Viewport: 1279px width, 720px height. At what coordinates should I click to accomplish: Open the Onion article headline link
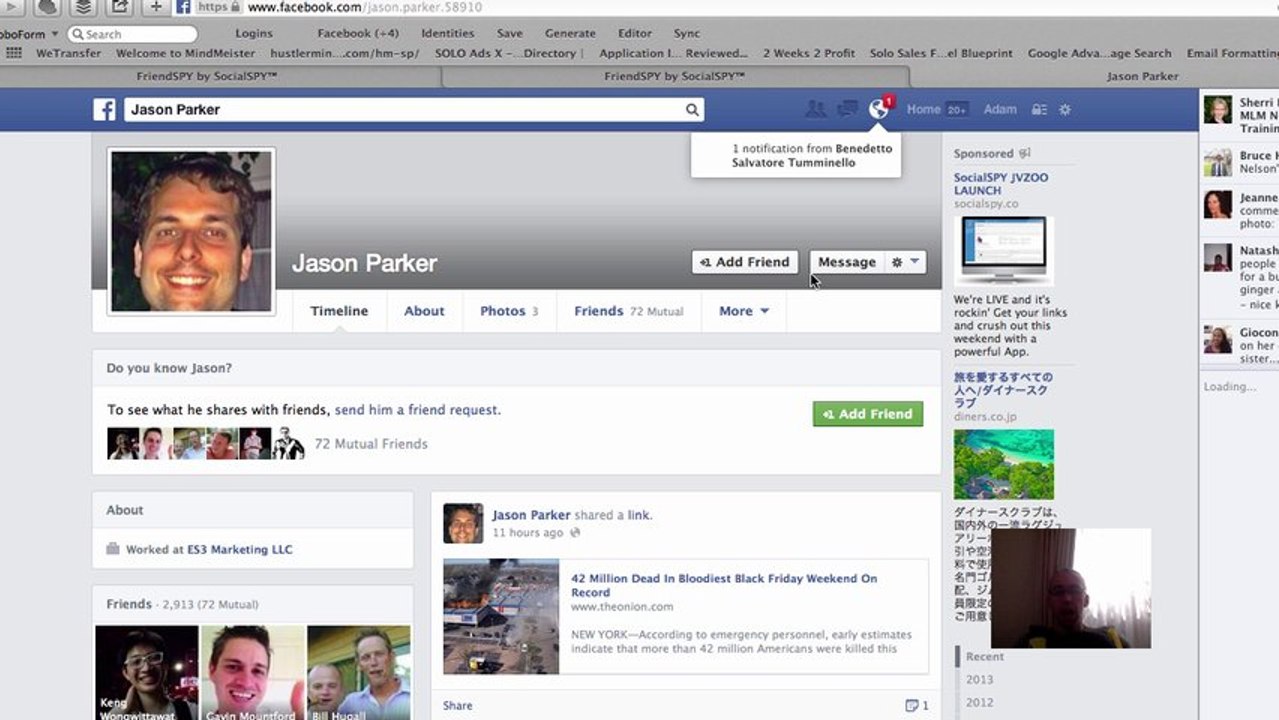tap(724, 585)
